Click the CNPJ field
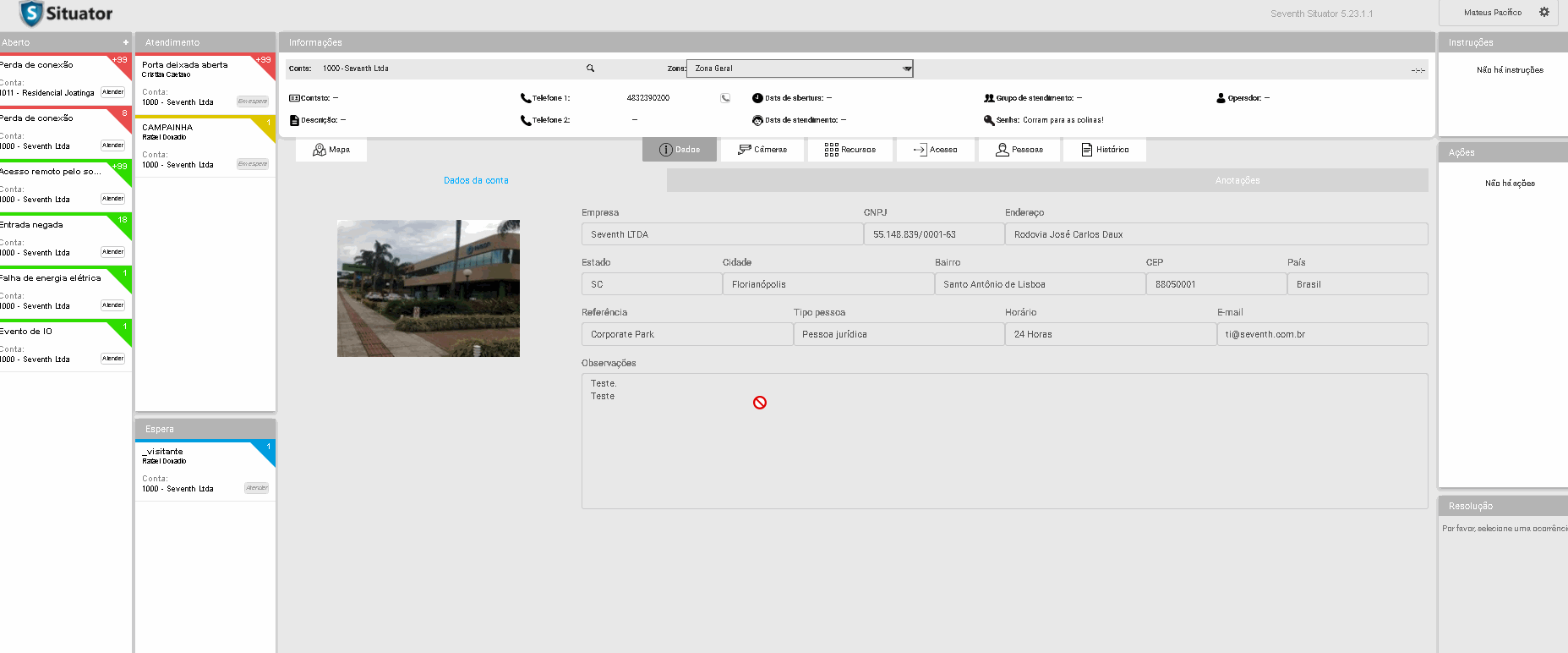Image resolution: width=1568 pixels, height=653 pixels. (x=934, y=234)
